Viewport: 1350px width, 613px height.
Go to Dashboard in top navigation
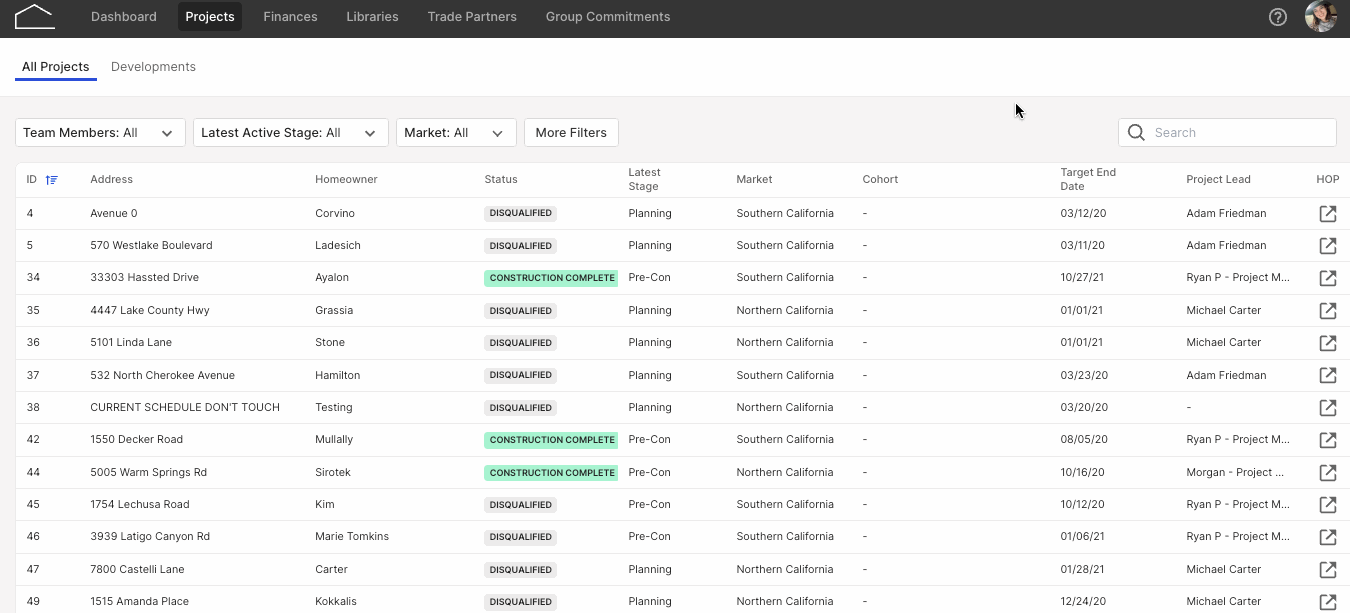tap(124, 17)
